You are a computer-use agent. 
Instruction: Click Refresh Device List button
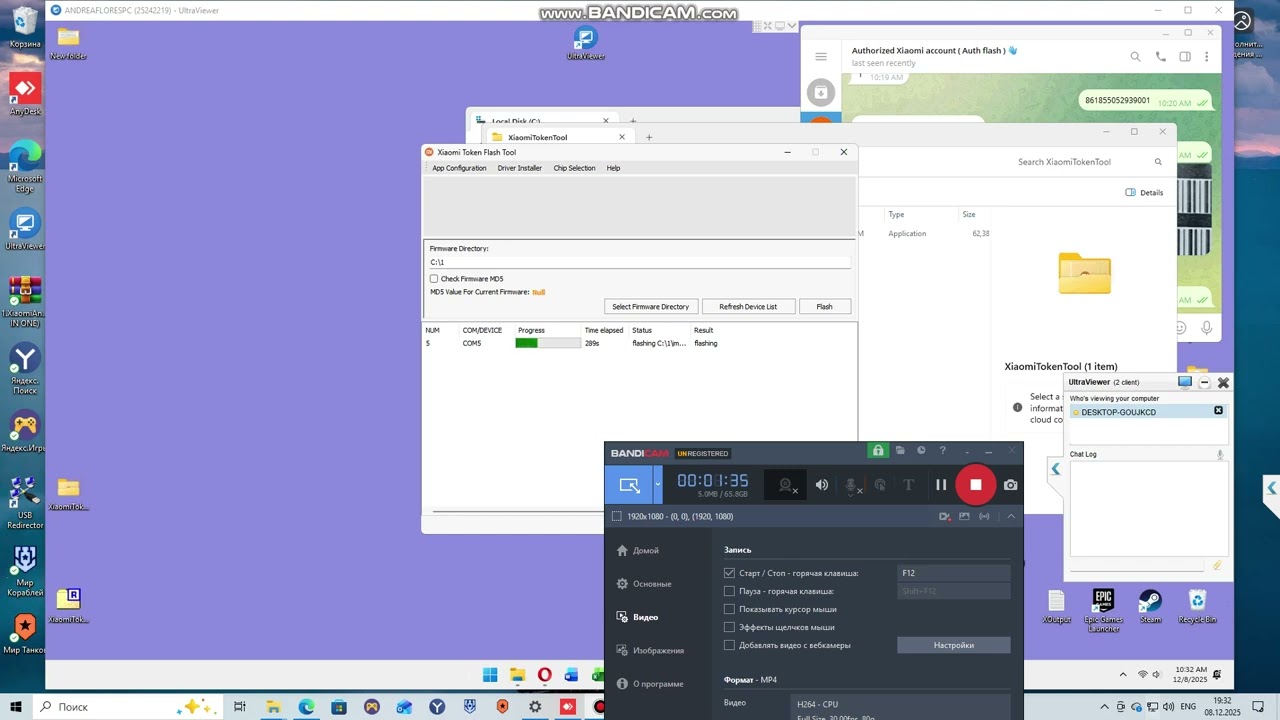748,307
